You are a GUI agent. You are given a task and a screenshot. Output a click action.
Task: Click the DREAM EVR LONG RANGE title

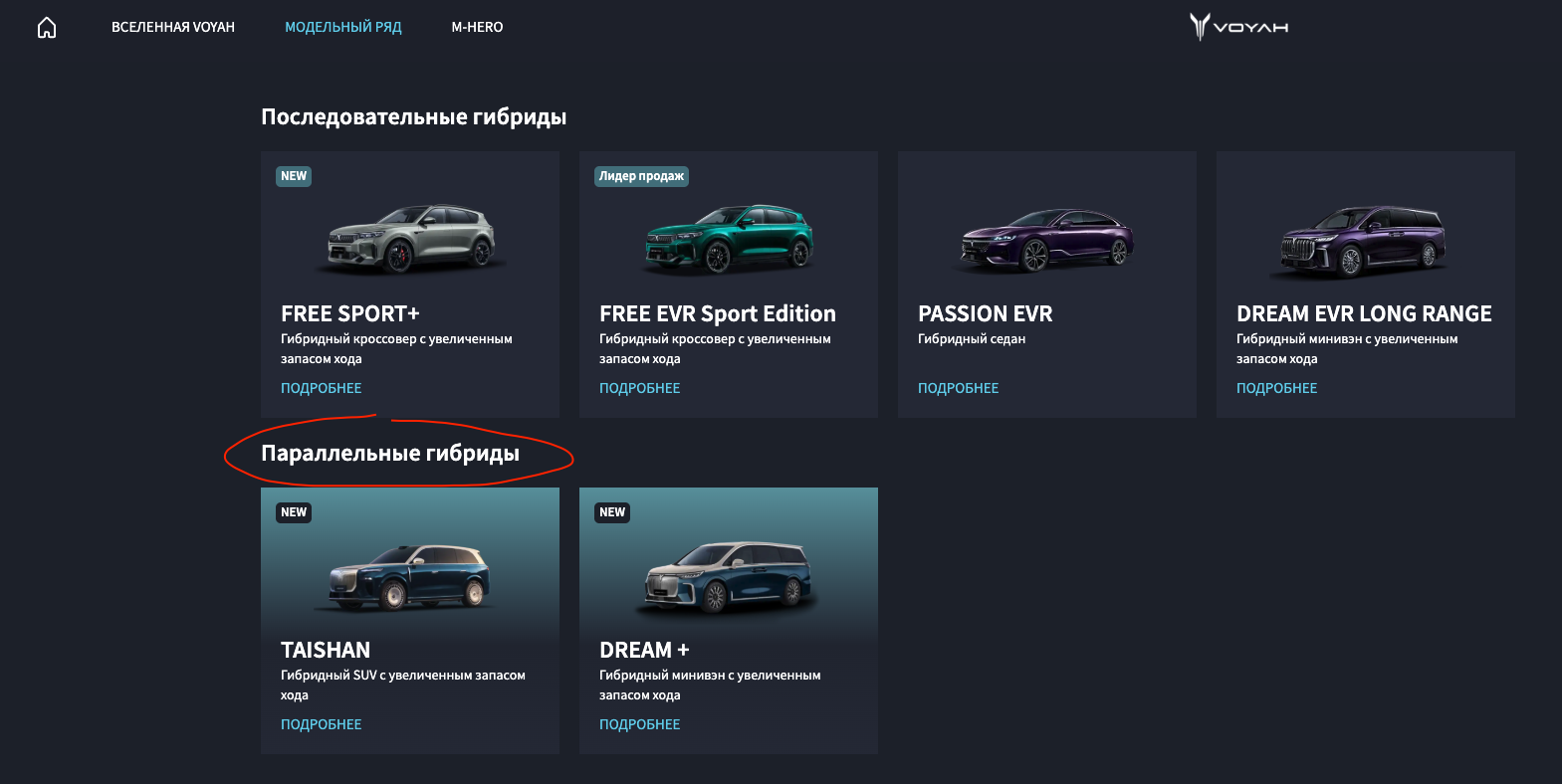[1364, 313]
